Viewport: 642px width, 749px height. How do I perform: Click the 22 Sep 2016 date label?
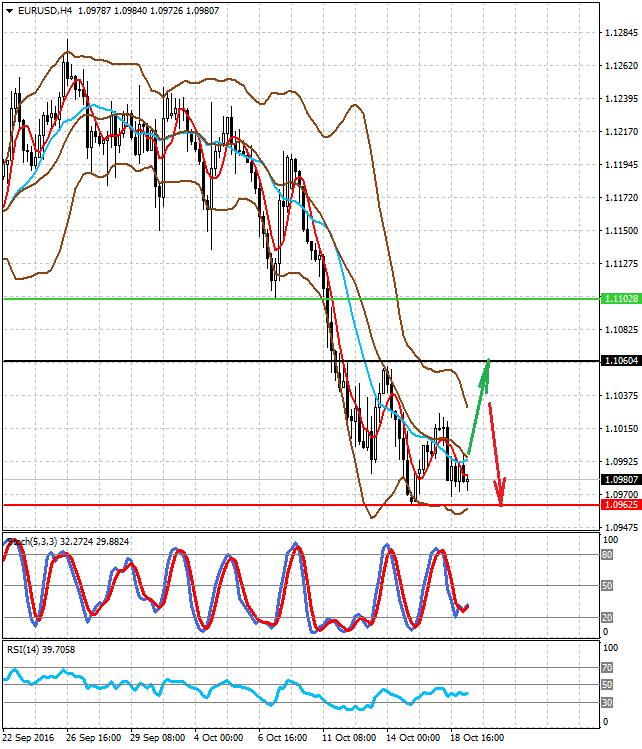pyautogui.click(x=28, y=738)
